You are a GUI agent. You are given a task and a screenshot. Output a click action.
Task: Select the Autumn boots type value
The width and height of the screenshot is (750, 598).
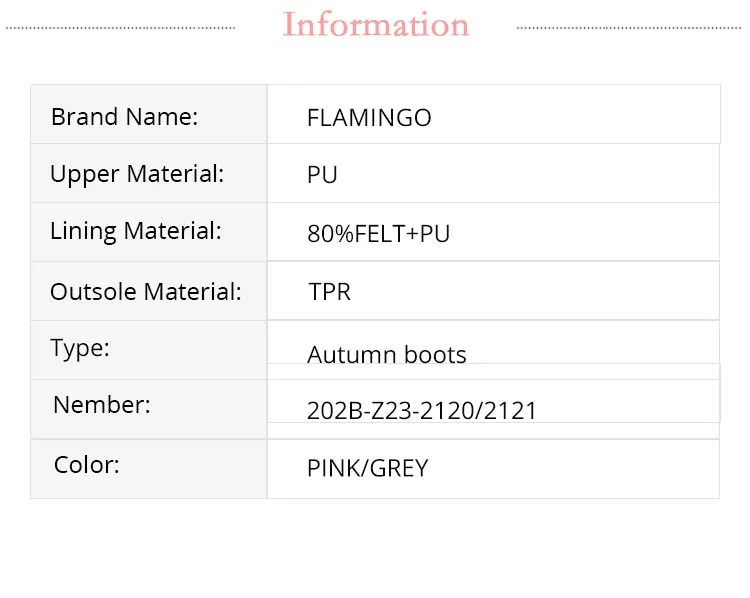(387, 355)
